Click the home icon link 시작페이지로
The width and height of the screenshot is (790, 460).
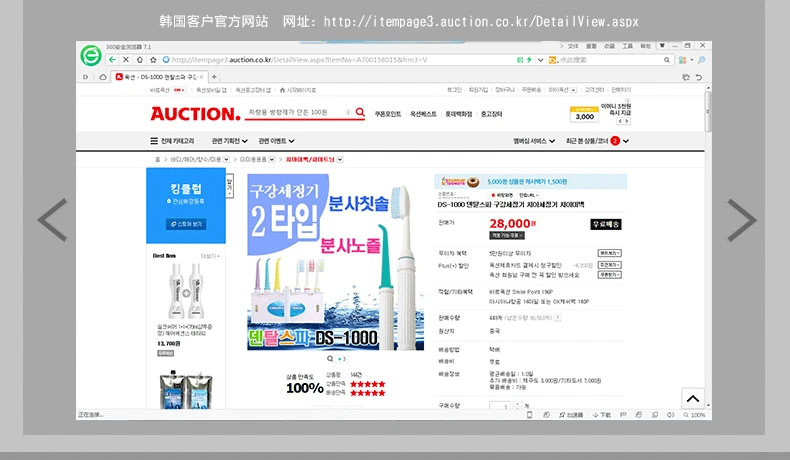(298, 90)
